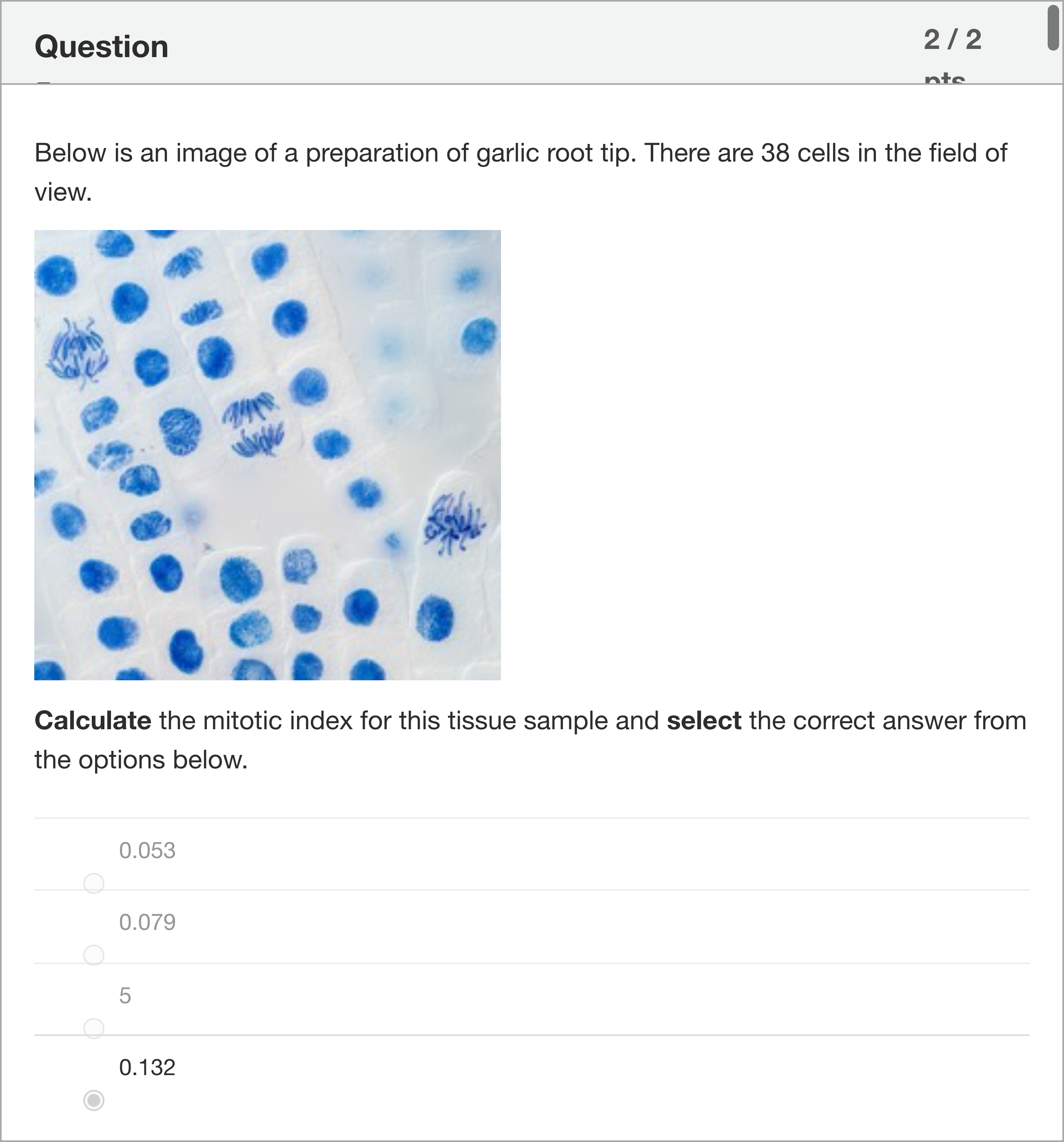The height and width of the screenshot is (1142, 1064).
Task: Click the bold word Calculate
Action: point(93,721)
